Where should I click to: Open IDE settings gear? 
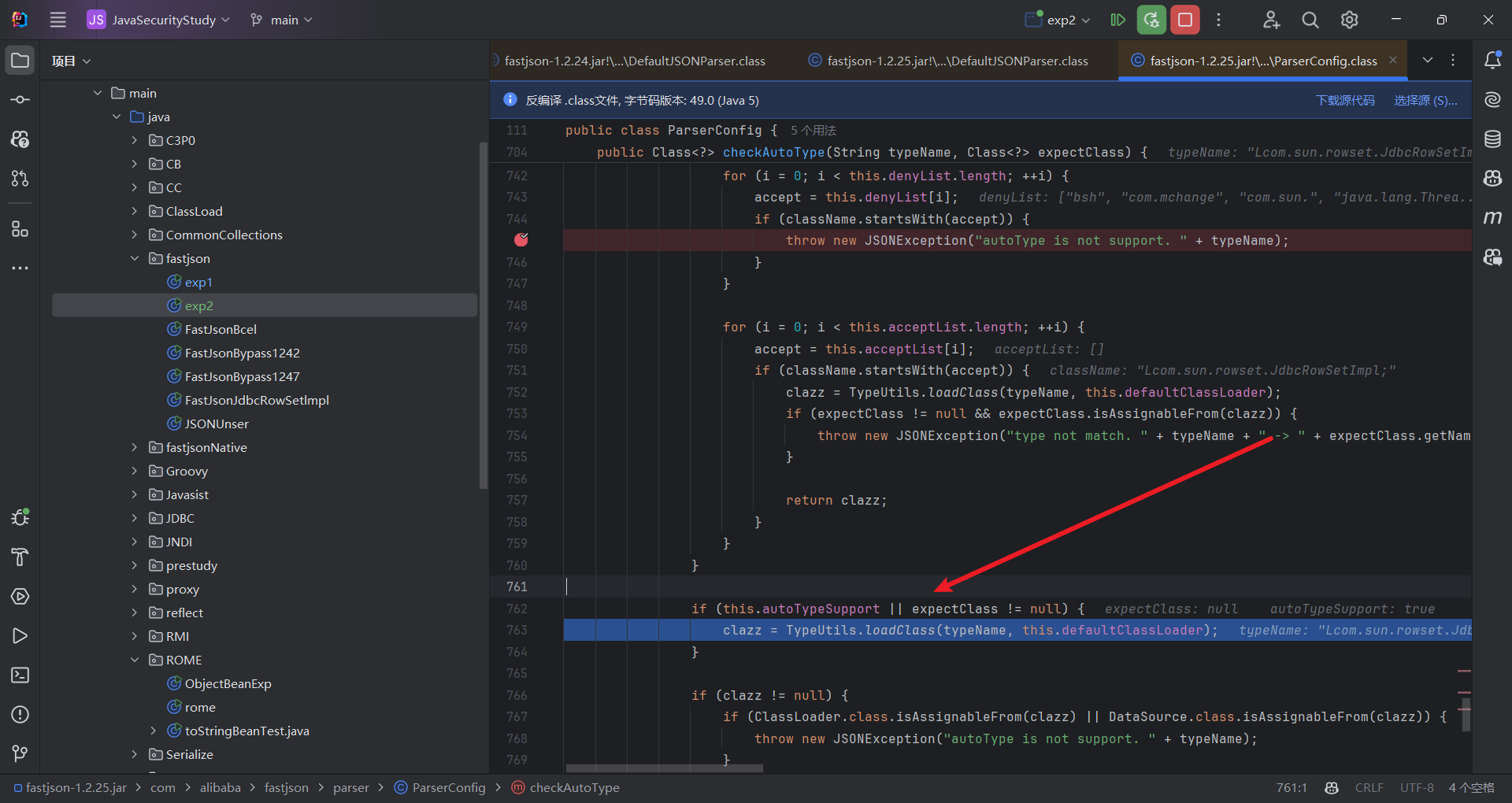(1350, 20)
